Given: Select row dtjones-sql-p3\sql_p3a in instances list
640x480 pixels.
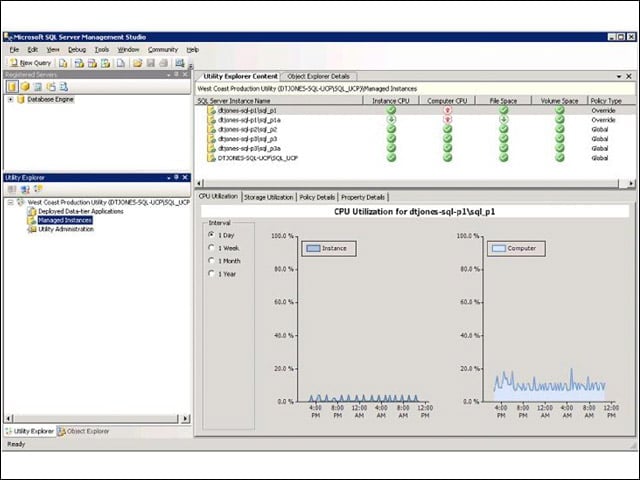Looking at the screenshot, I should 416,148.
